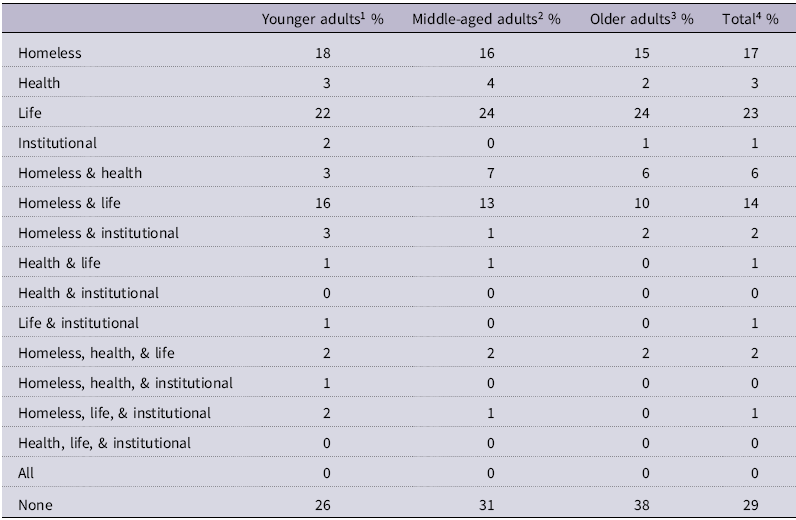
Task: Click the Younger adults % column header
Action: pyautogui.click(x=322, y=19)
